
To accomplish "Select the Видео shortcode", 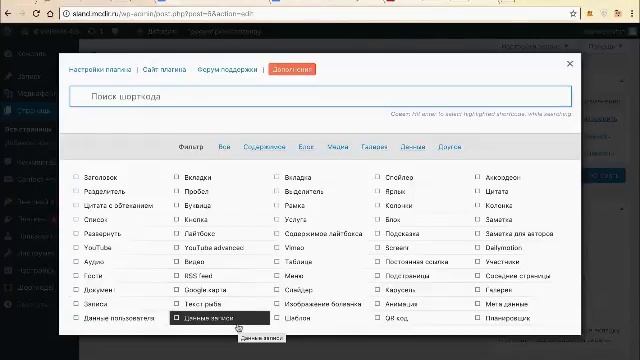I will point(194,262).
